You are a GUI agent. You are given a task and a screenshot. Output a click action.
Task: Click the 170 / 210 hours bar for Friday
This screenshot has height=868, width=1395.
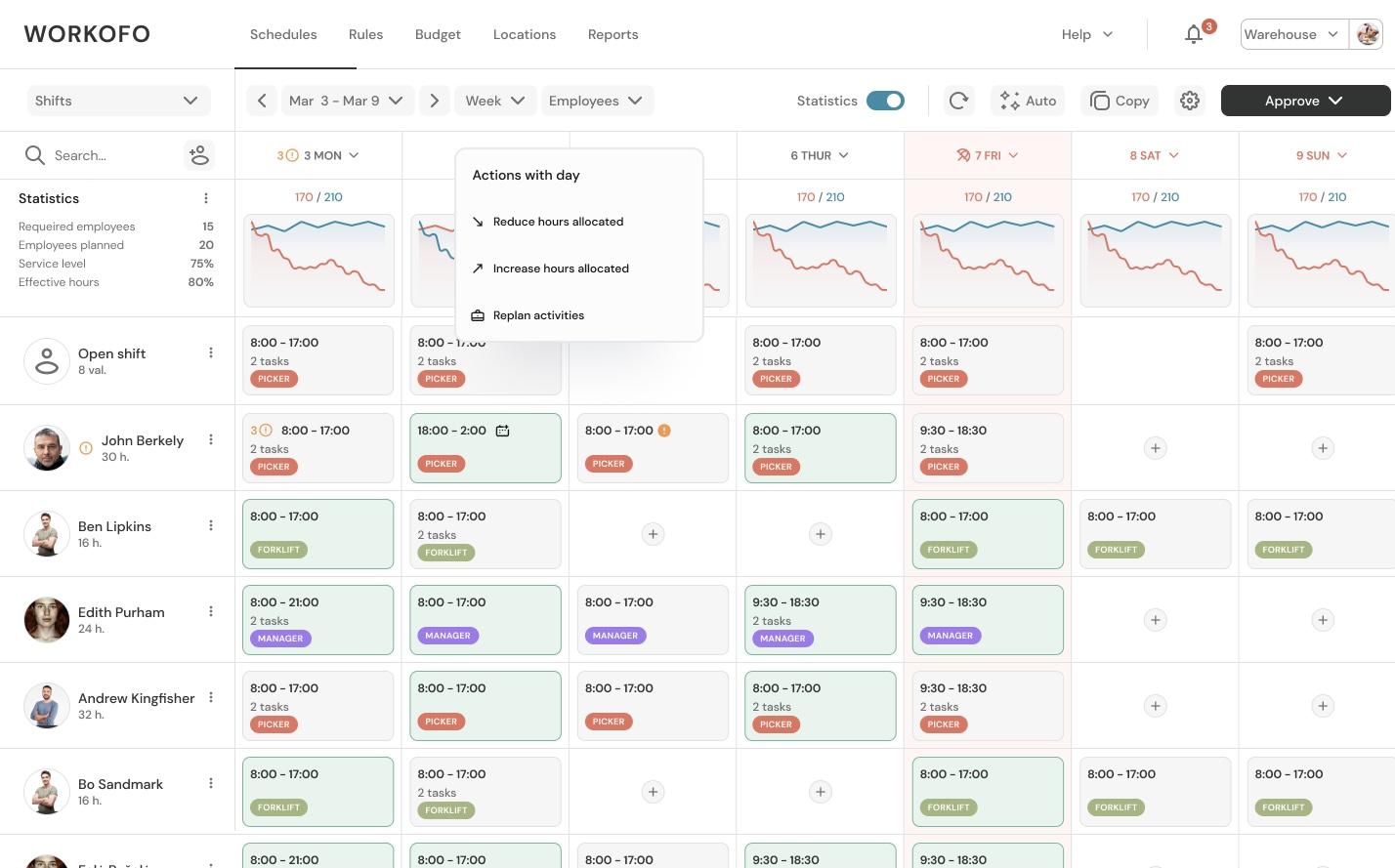[x=988, y=197]
